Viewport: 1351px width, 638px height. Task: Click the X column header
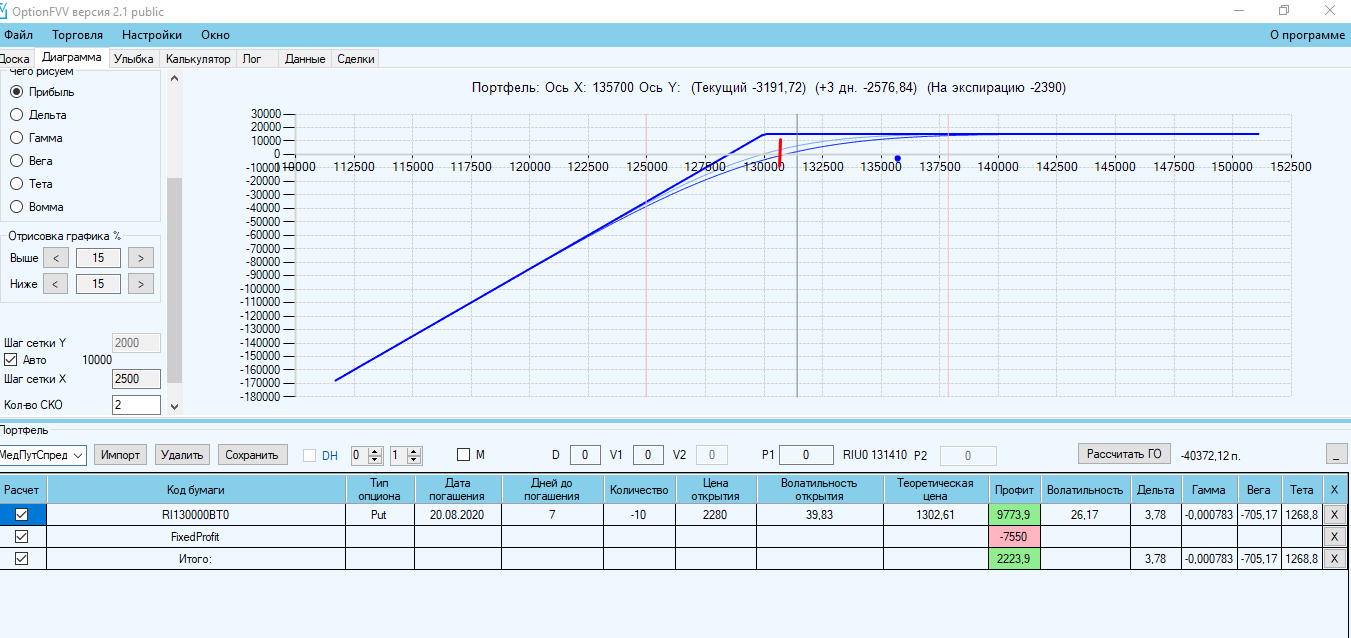pyautogui.click(x=1334, y=489)
